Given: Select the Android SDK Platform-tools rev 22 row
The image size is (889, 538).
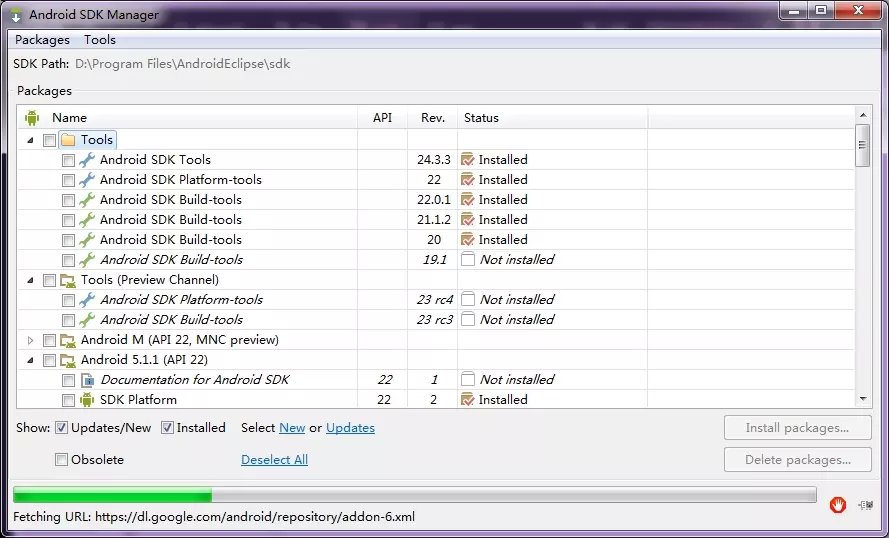Looking at the screenshot, I should (435, 180).
